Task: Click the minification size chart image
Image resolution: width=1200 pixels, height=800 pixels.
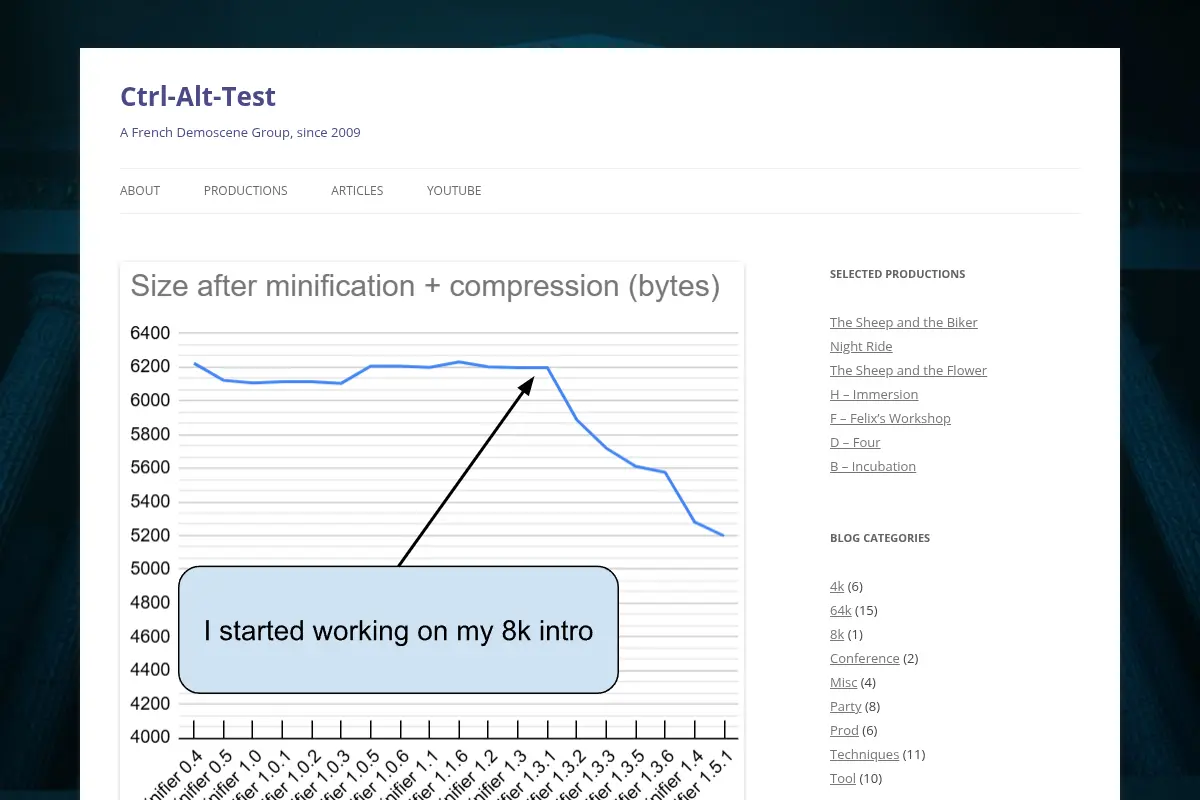Action: click(x=432, y=531)
